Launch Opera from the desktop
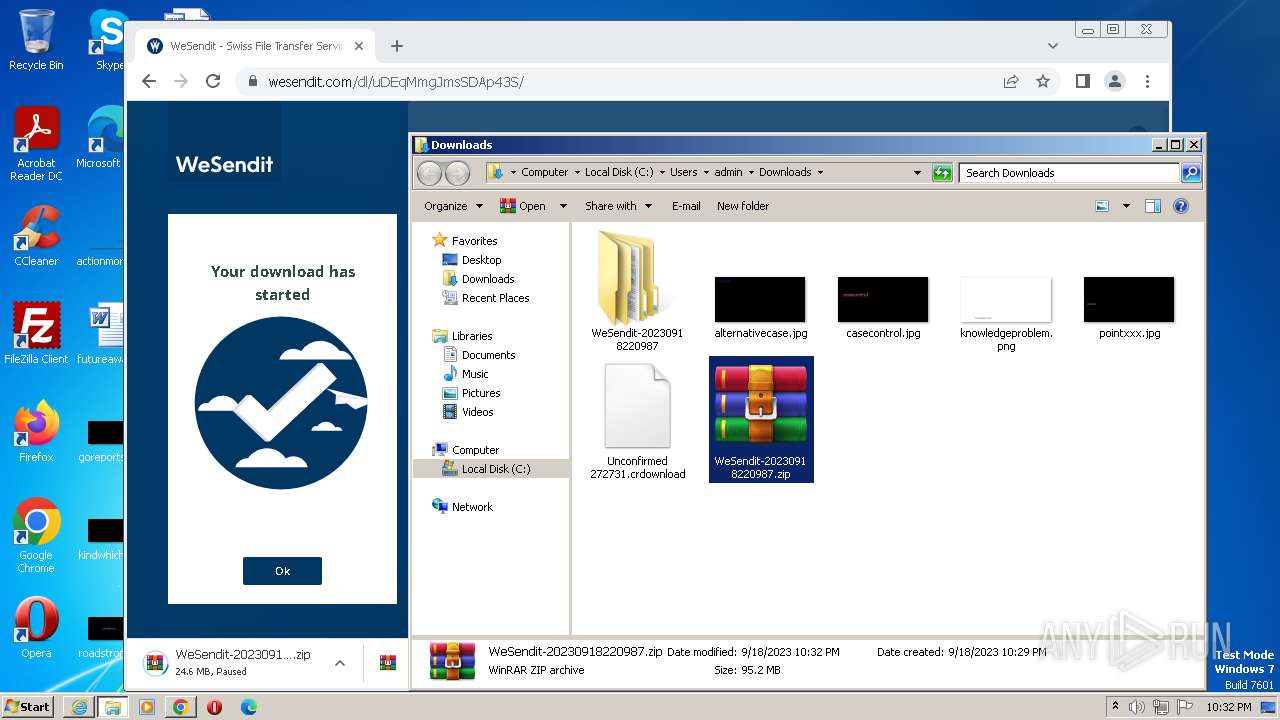1280x720 pixels. coord(36,628)
